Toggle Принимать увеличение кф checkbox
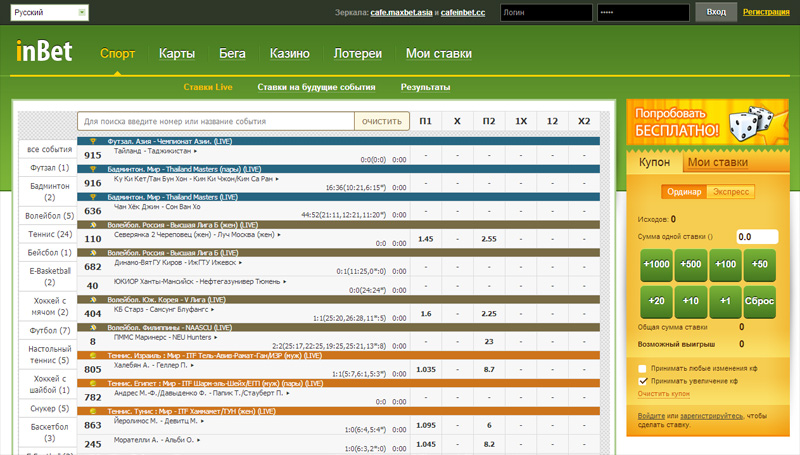The image size is (800, 455). [643, 381]
